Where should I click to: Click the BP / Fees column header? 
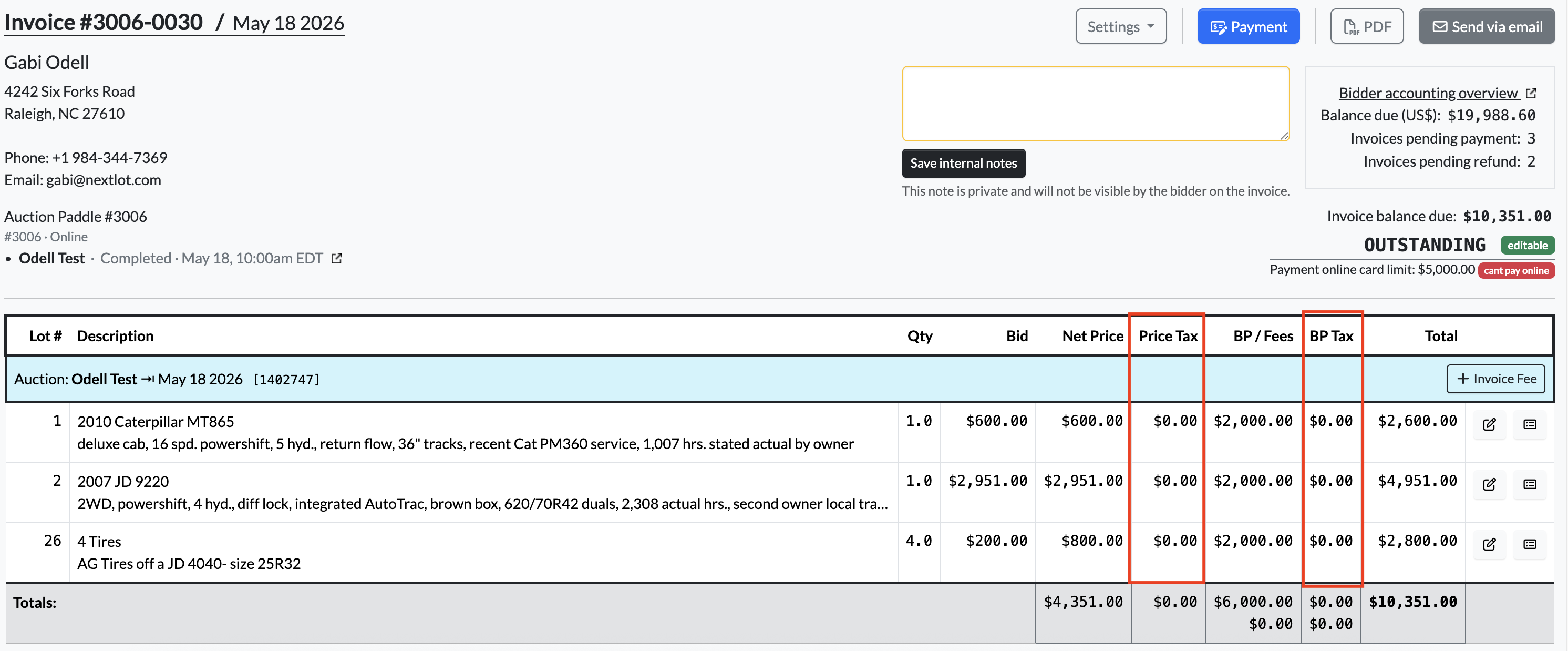point(1263,336)
